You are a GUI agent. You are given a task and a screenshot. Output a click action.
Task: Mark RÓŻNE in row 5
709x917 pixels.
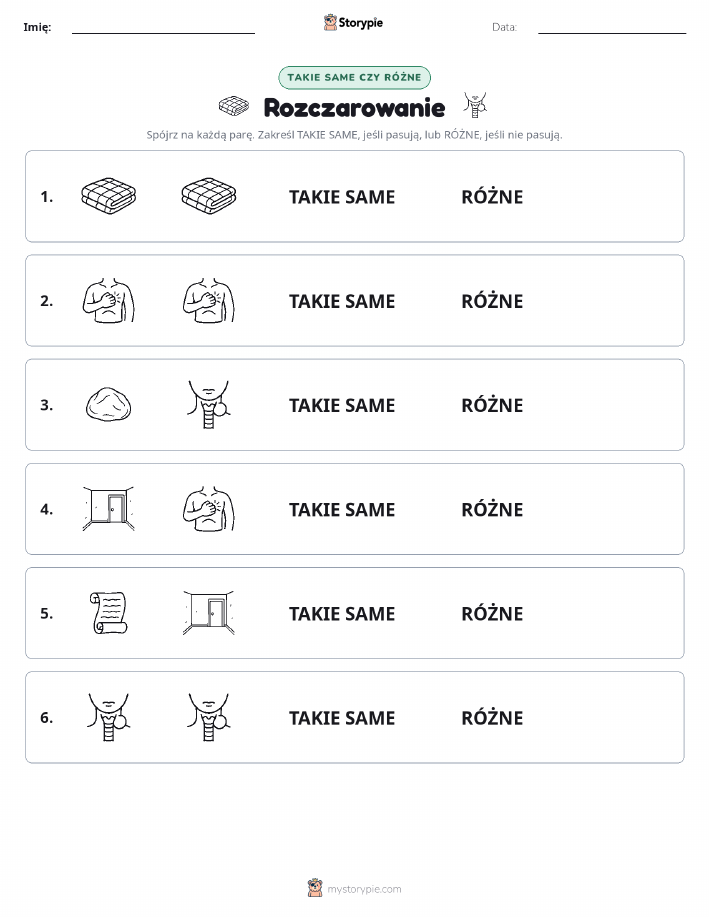pos(492,613)
